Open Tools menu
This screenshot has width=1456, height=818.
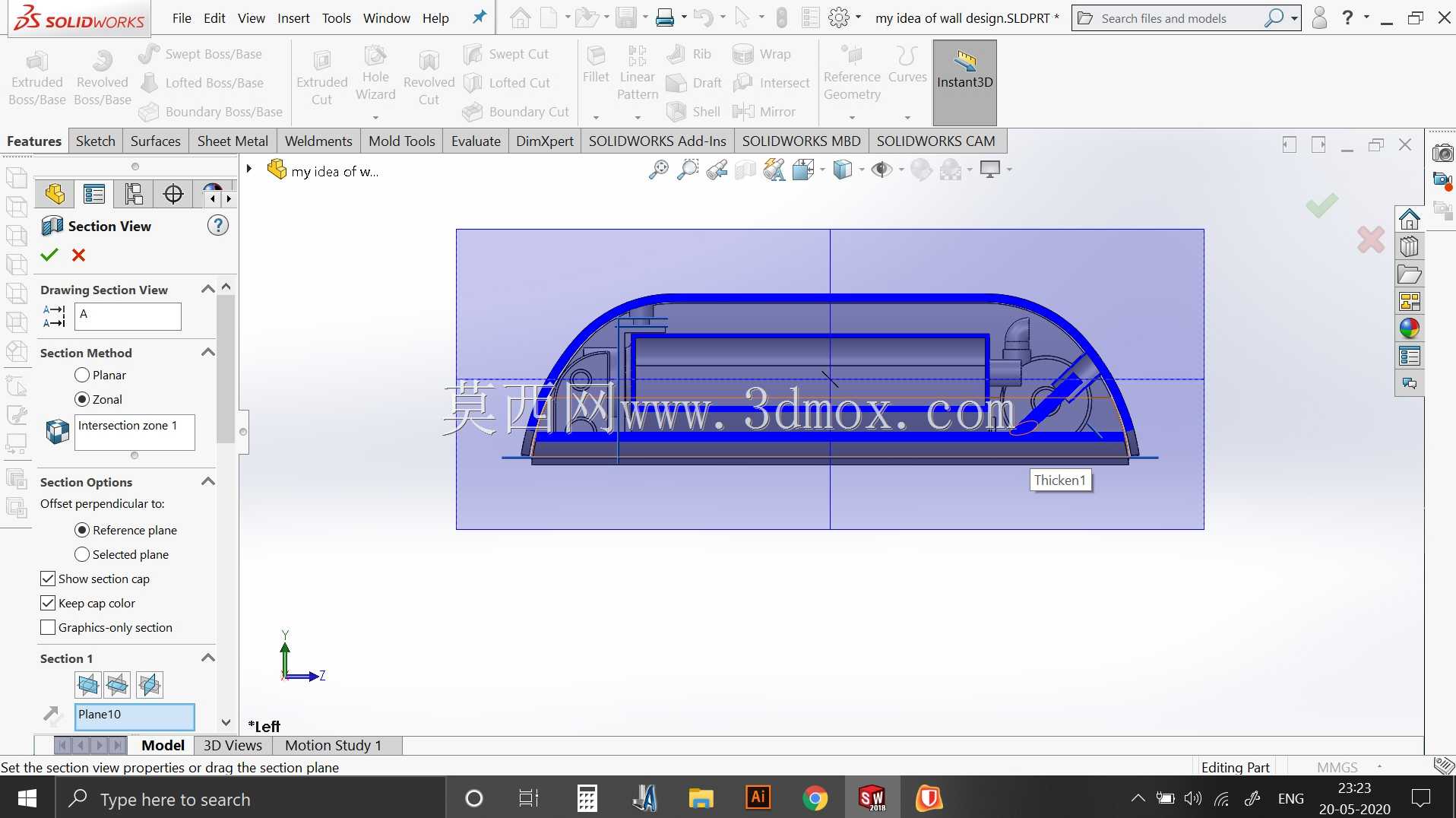point(336,18)
